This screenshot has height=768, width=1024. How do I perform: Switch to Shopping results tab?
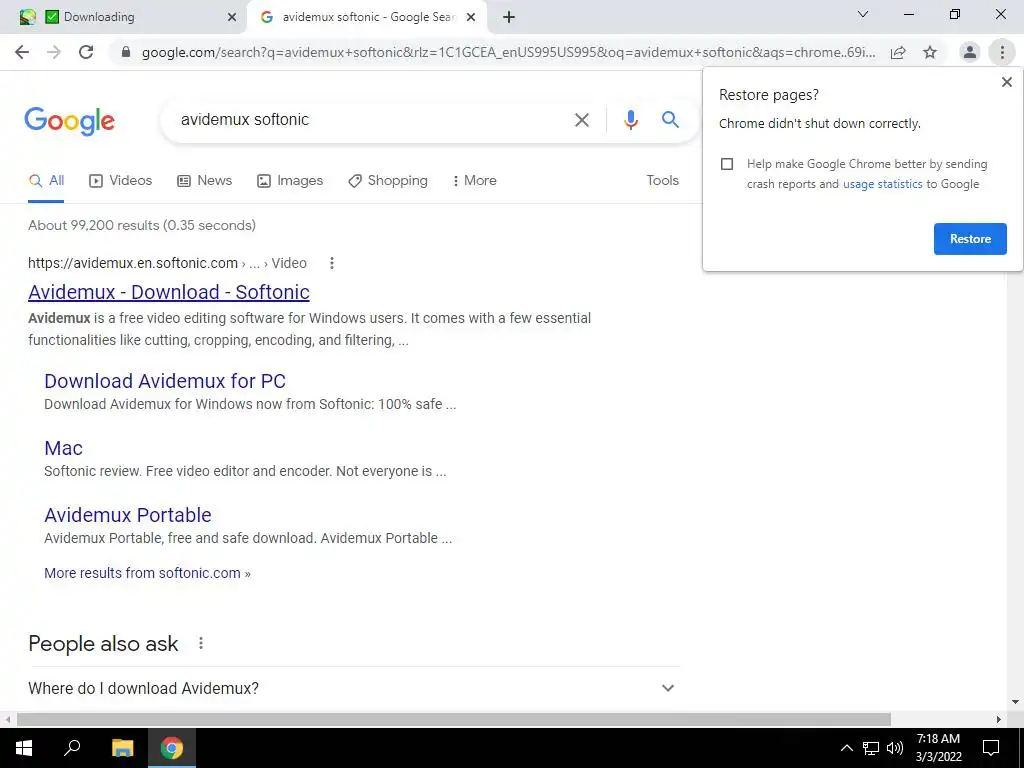(388, 181)
